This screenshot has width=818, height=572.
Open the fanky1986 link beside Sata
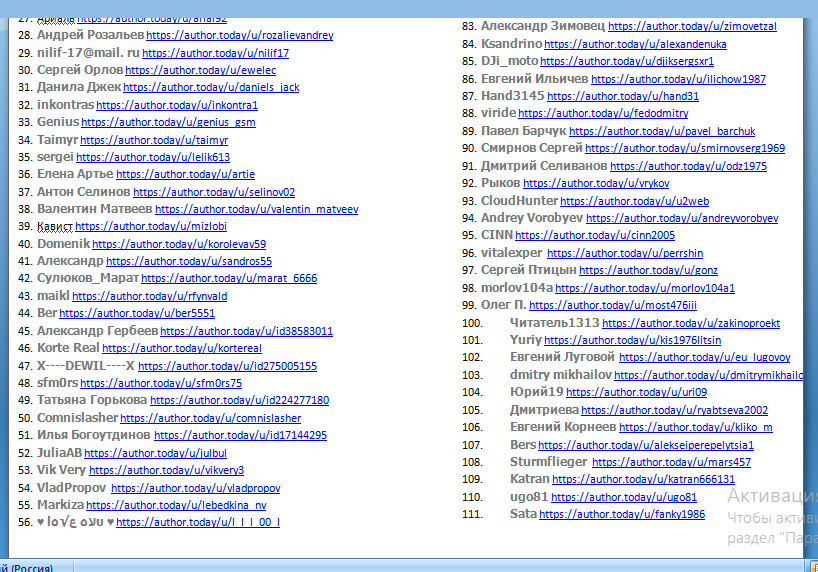(x=621, y=515)
